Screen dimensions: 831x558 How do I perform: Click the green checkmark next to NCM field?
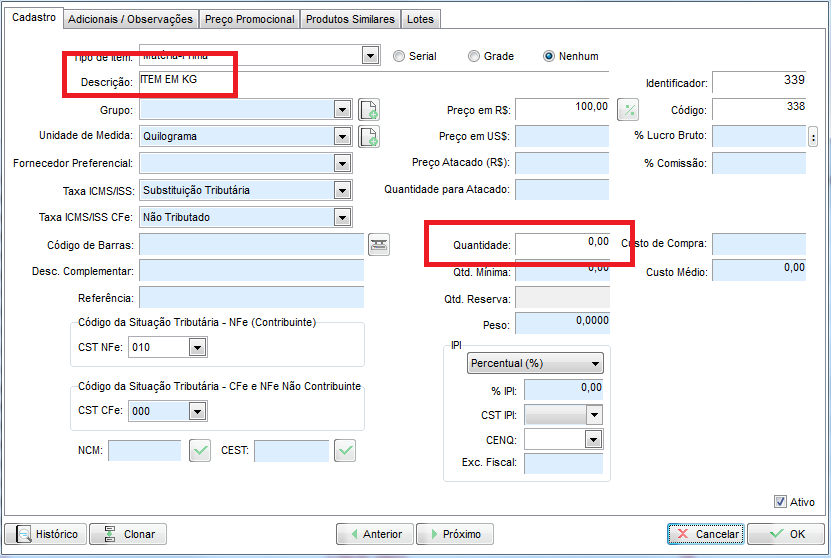click(x=200, y=451)
